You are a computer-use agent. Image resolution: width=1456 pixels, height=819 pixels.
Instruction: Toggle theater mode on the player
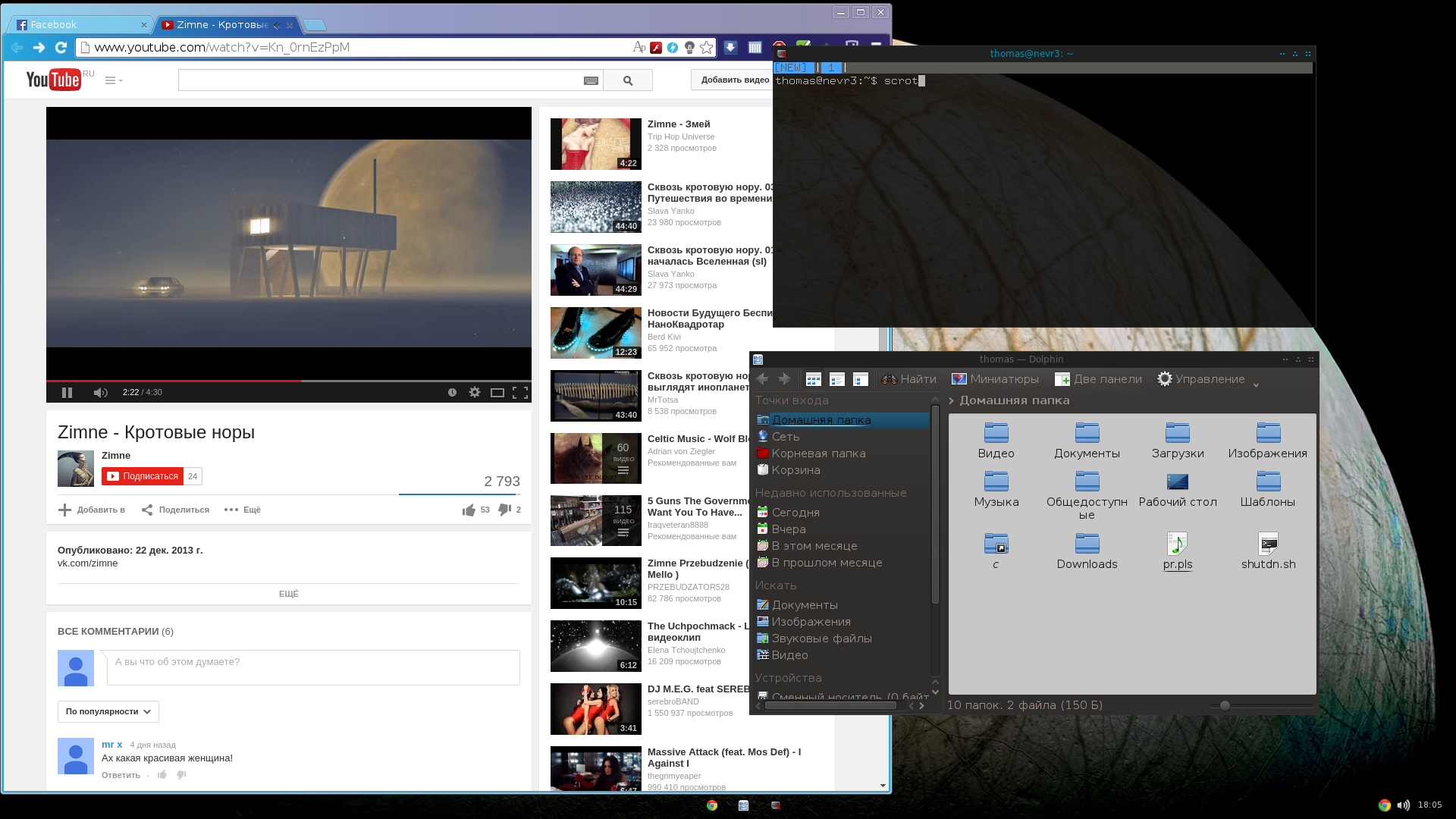coord(497,392)
